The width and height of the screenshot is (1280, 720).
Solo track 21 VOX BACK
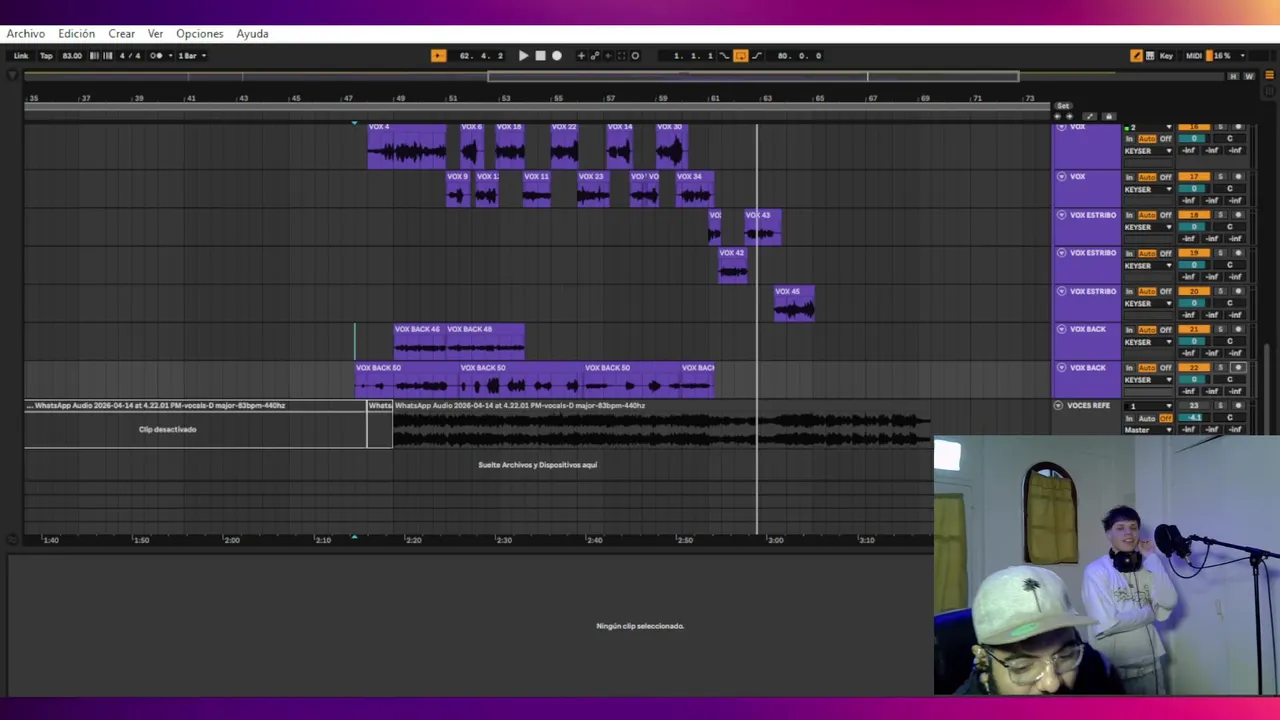pyautogui.click(x=1220, y=329)
